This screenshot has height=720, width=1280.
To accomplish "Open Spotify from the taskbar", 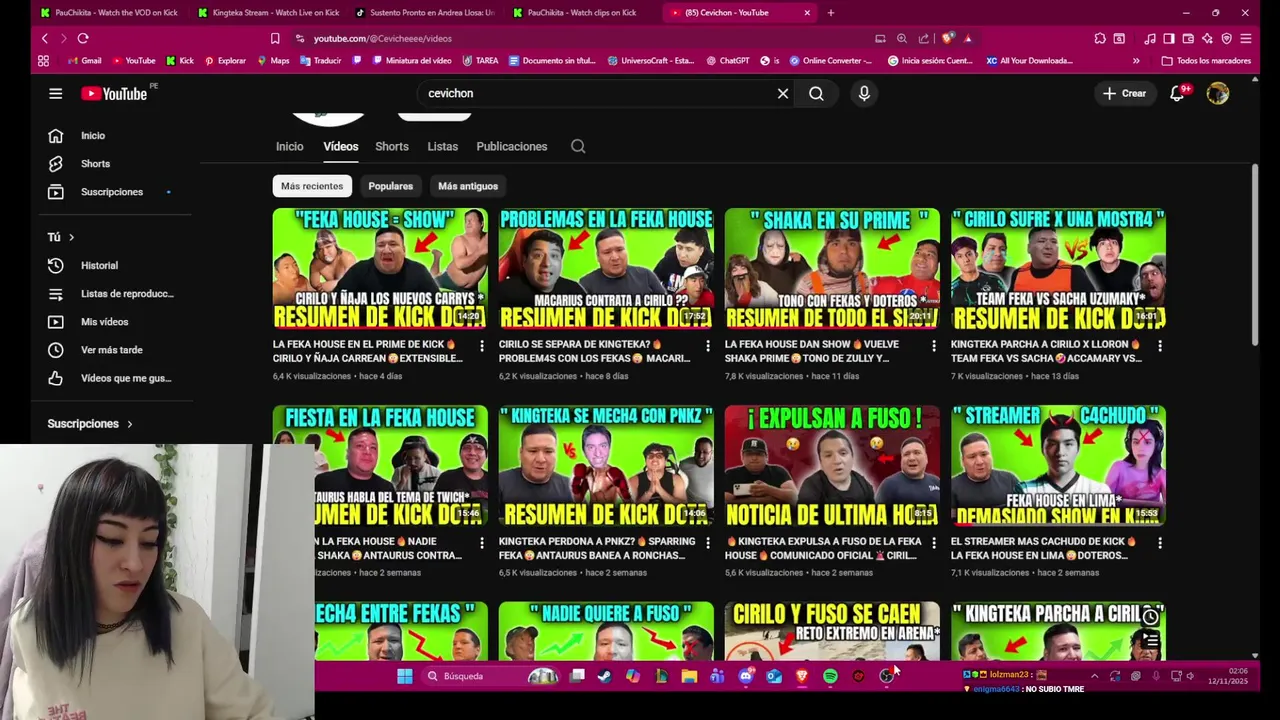I will (830, 676).
